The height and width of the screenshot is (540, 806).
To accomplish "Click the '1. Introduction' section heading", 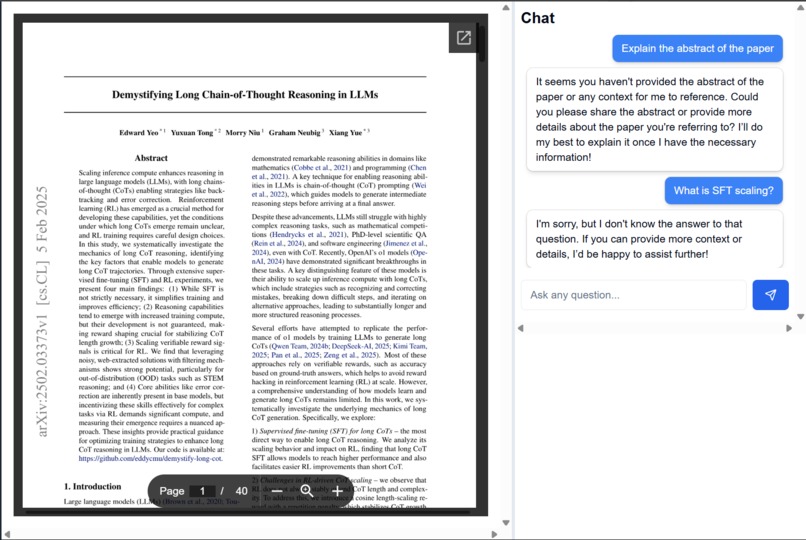I will click(93, 486).
